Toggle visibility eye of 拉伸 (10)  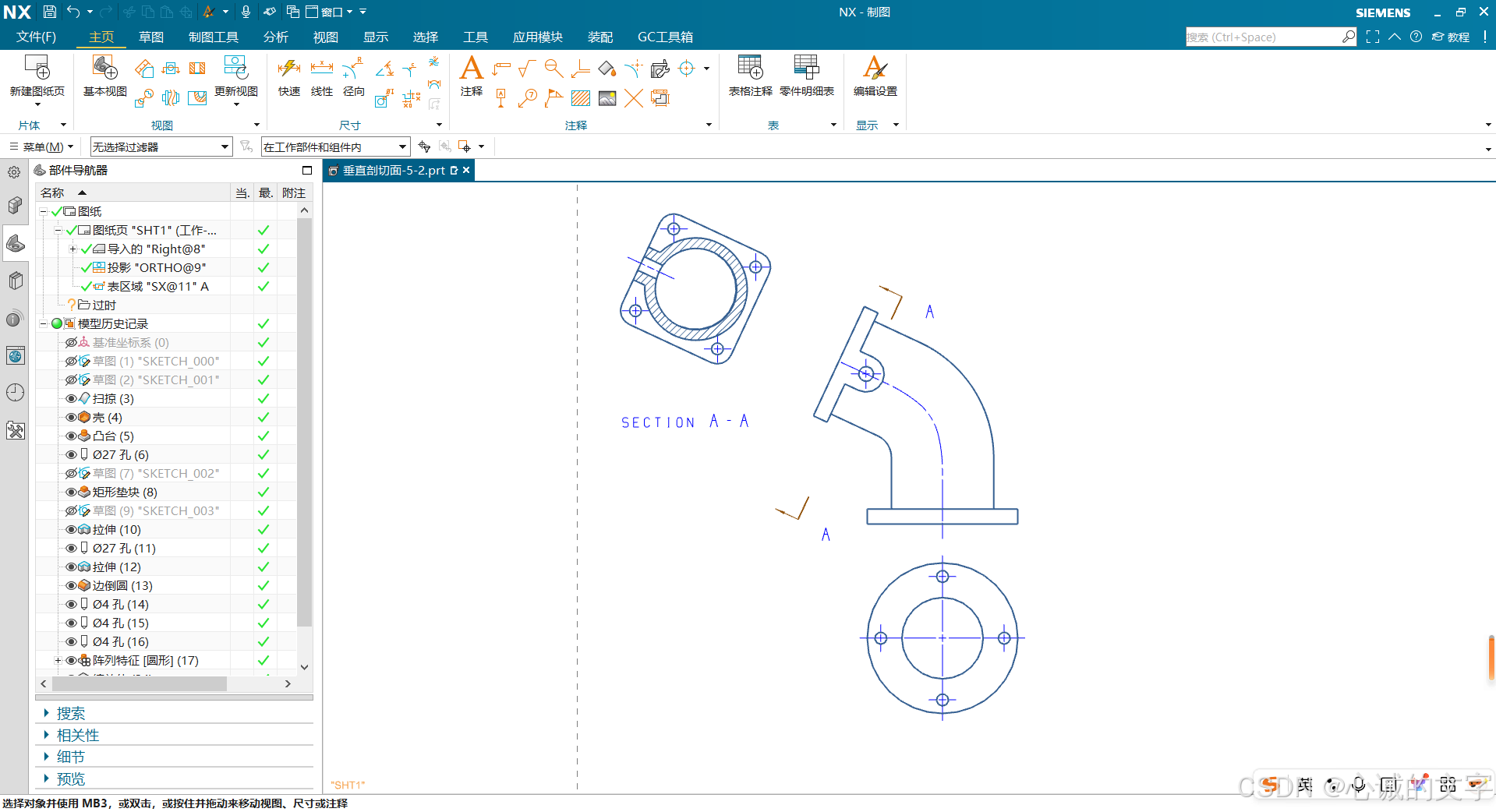72,529
